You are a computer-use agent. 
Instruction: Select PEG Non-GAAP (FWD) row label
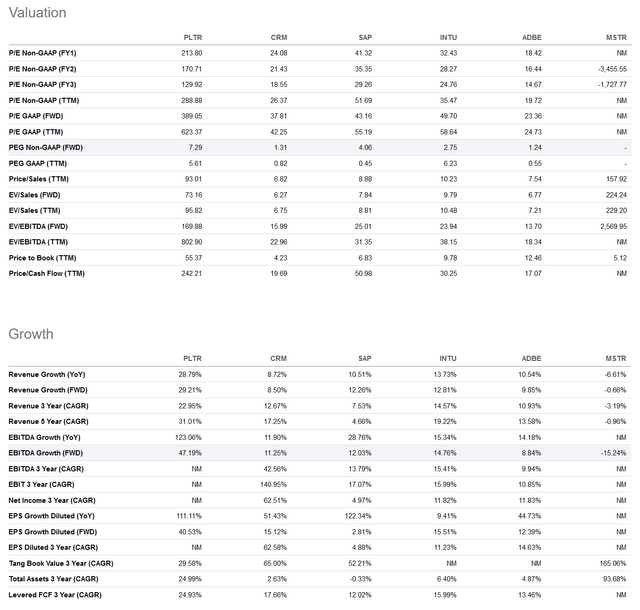46,147
